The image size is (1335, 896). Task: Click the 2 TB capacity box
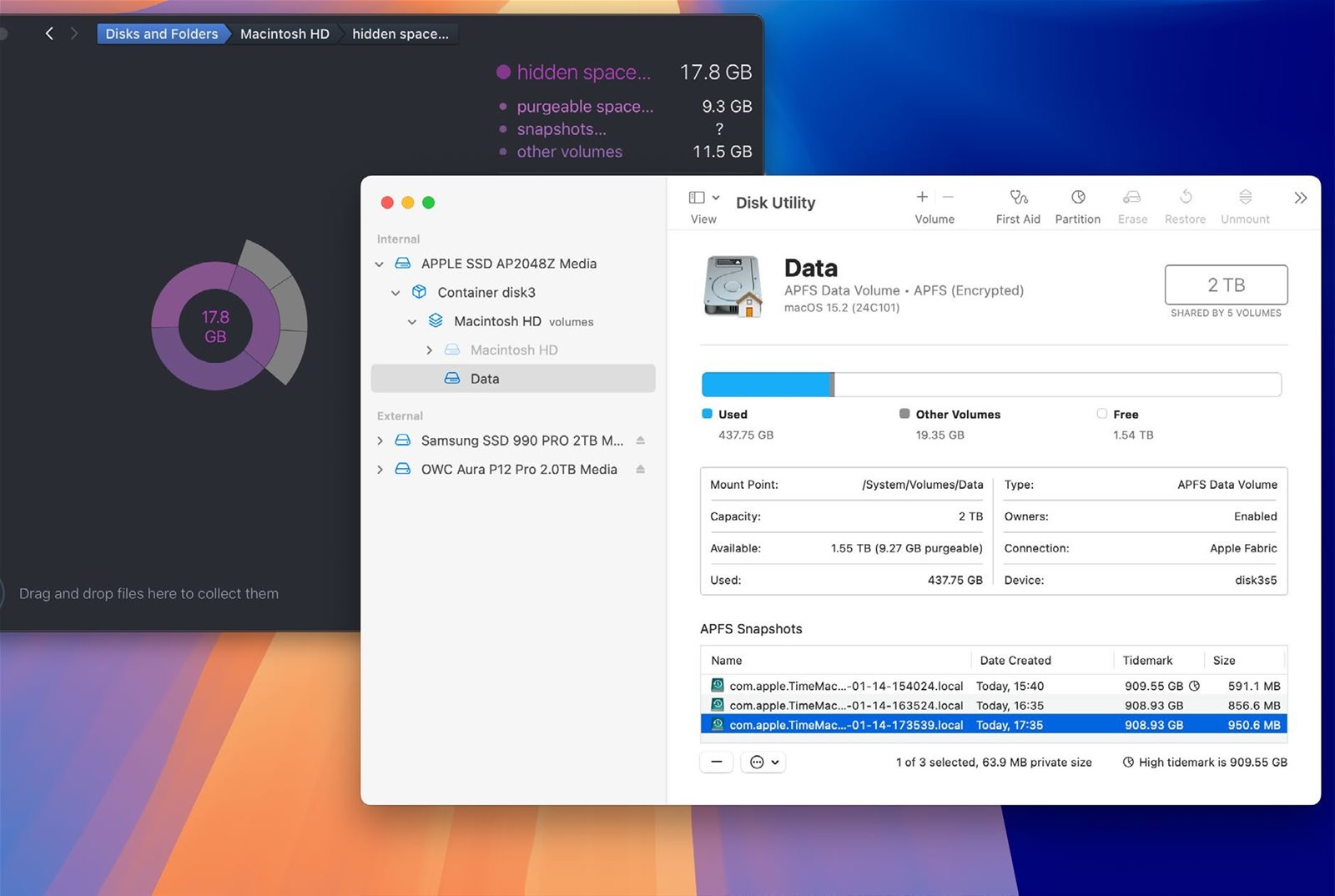click(x=1226, y=284)
